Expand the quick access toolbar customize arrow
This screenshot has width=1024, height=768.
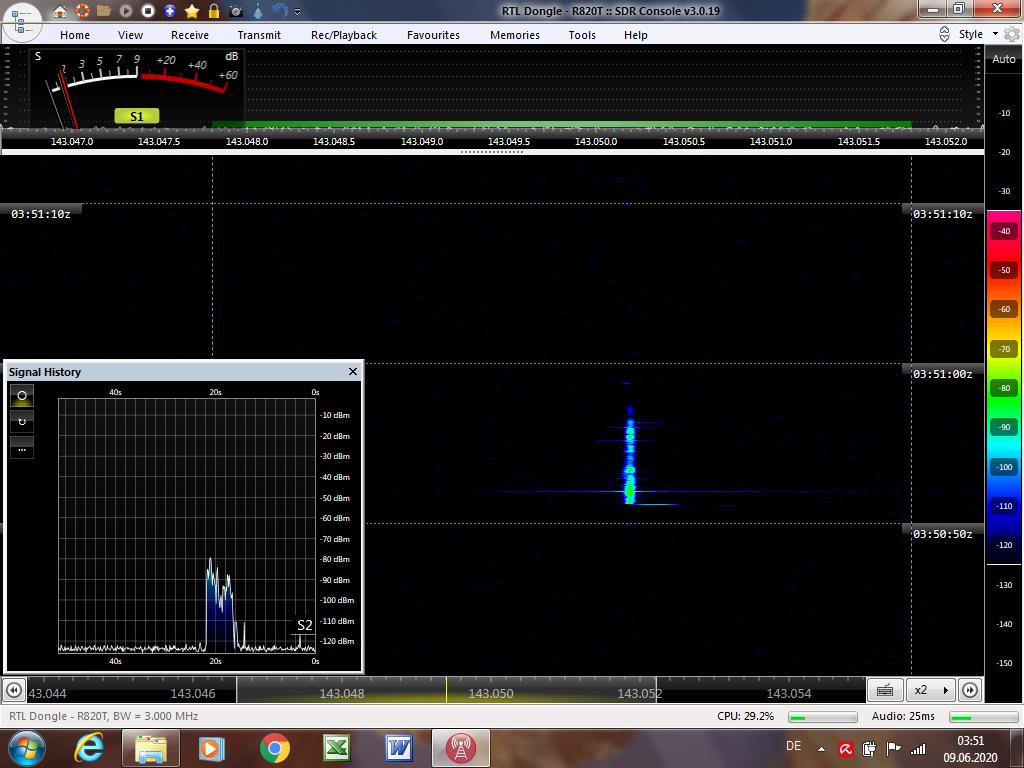pyautogui.click(x=298, y=11)
